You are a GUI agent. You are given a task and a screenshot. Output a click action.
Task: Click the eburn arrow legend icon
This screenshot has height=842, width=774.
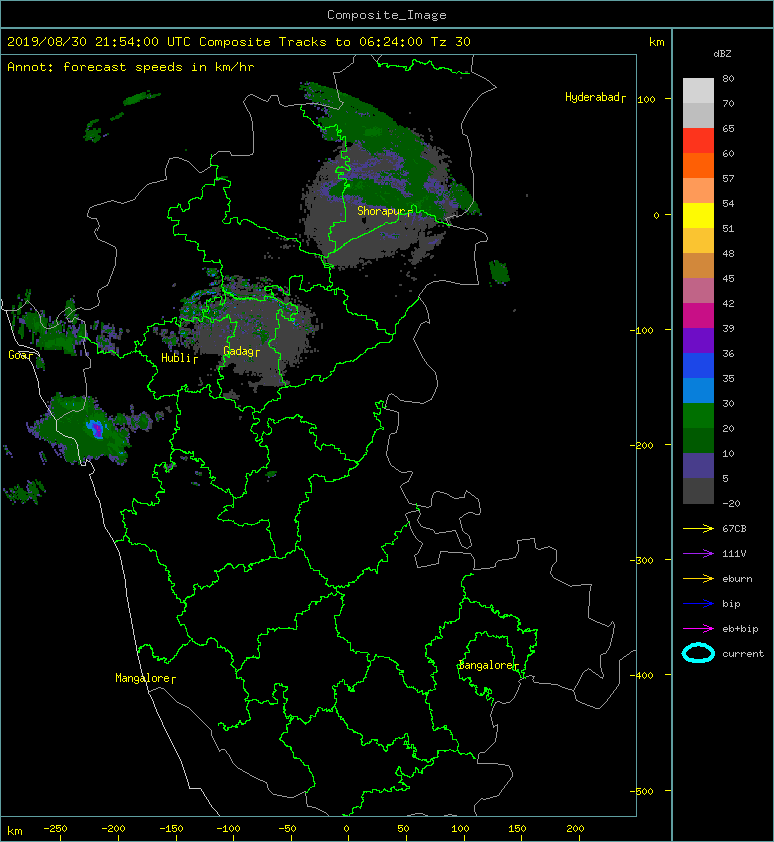click(698, 579)
